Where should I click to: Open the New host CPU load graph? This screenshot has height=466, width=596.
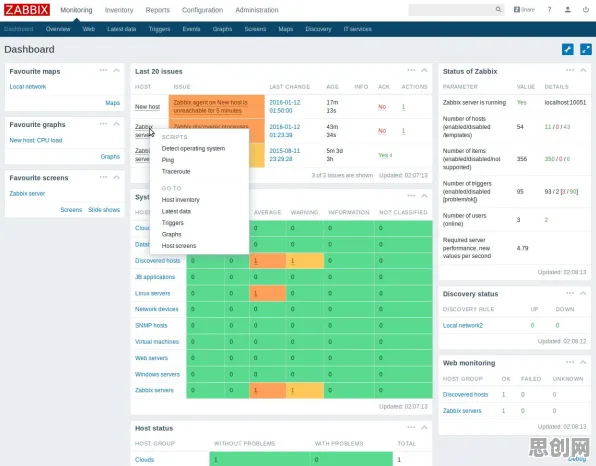pyautogui.click(x=36, y=140)
